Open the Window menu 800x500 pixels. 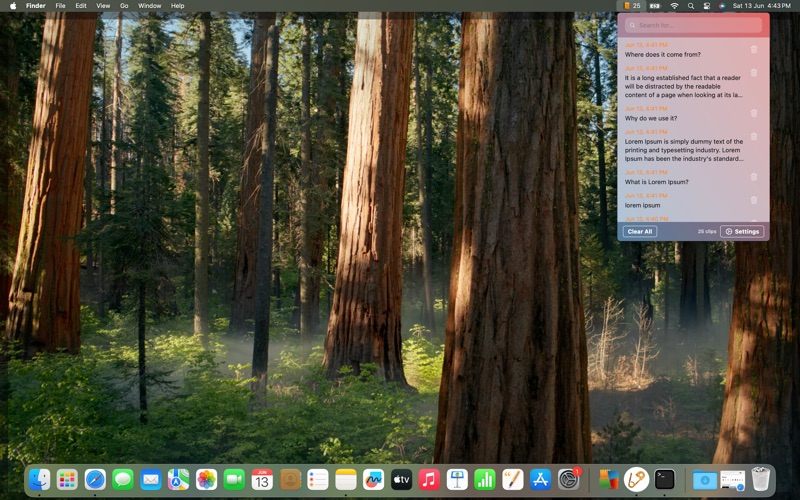(149, 6)
